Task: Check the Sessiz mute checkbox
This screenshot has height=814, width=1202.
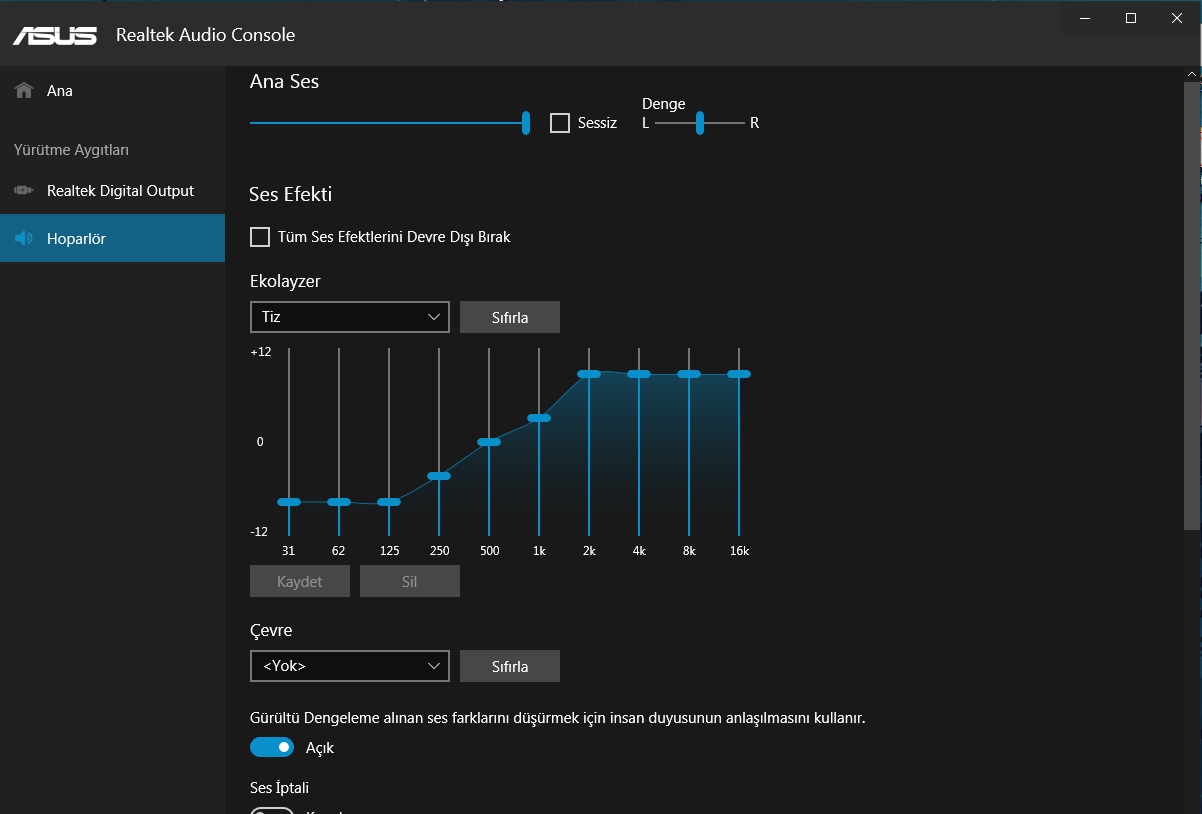Action: pos(560,123)
